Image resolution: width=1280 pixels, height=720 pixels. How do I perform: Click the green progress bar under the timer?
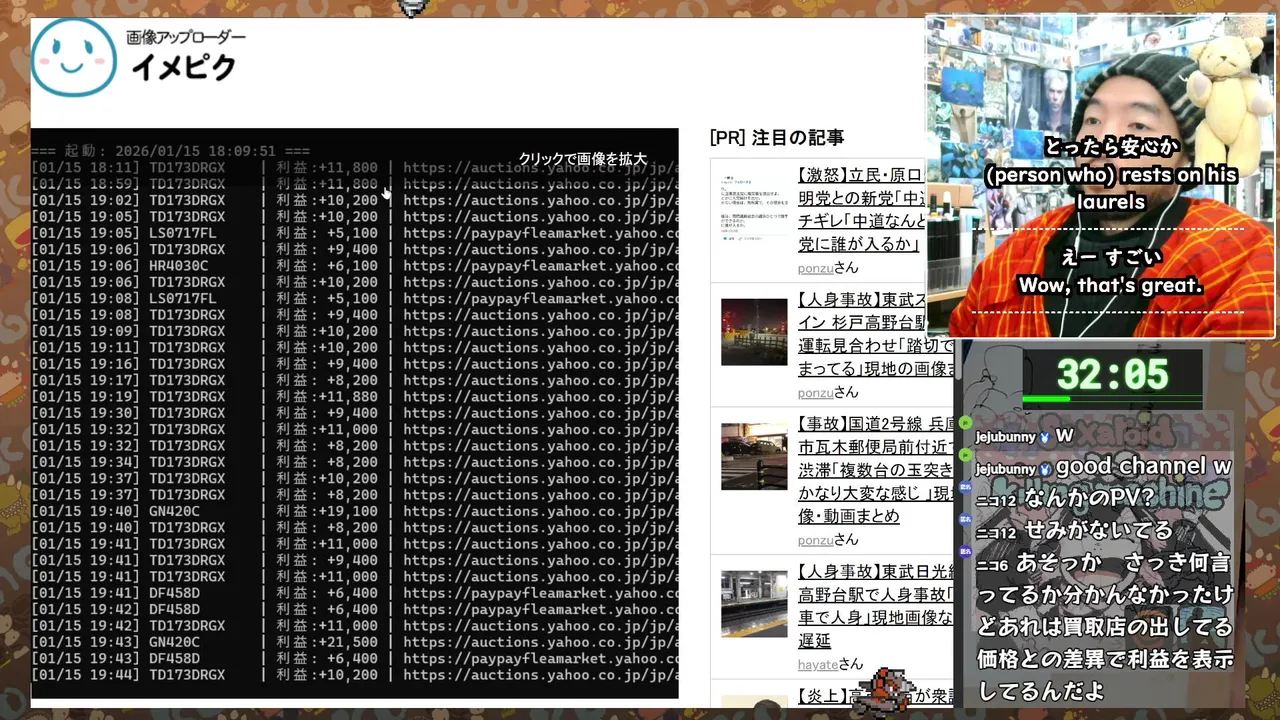[1047, 399]
